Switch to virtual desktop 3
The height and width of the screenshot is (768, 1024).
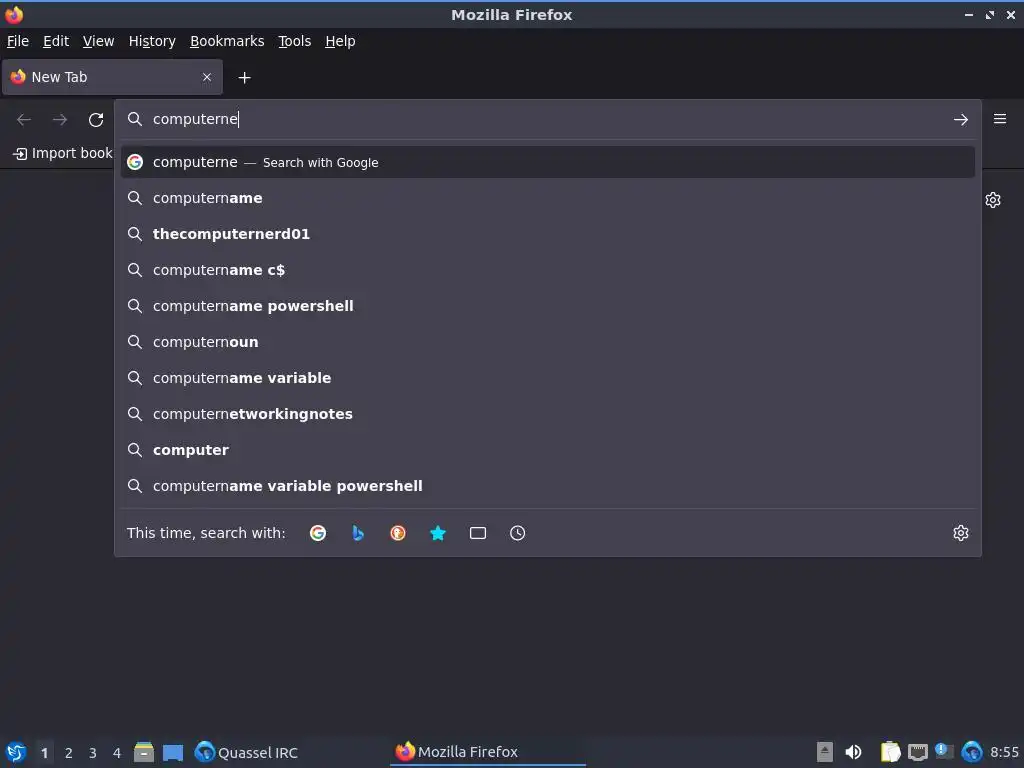point(93,753)
